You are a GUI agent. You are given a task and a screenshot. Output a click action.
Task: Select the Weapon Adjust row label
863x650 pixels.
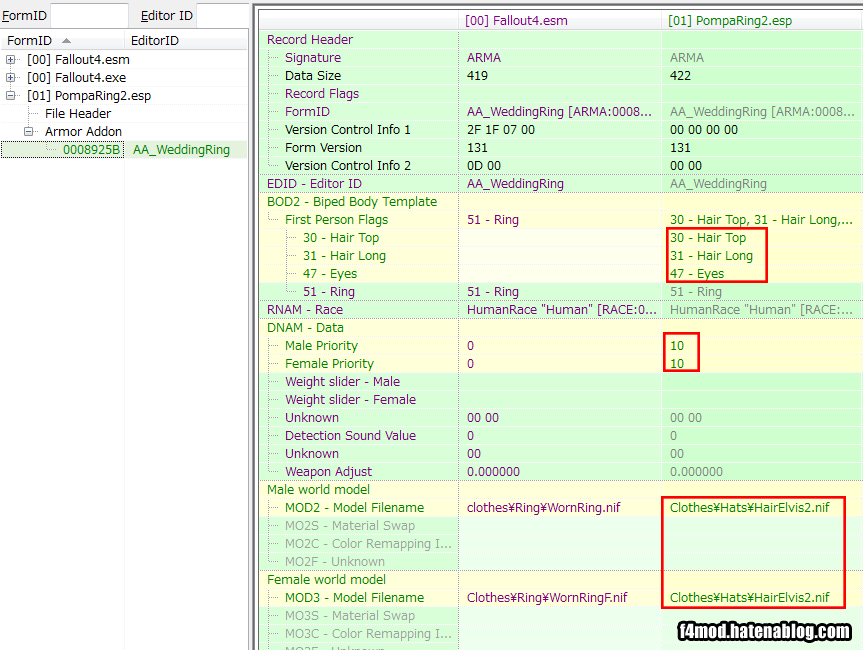click(x=328, y=472)
